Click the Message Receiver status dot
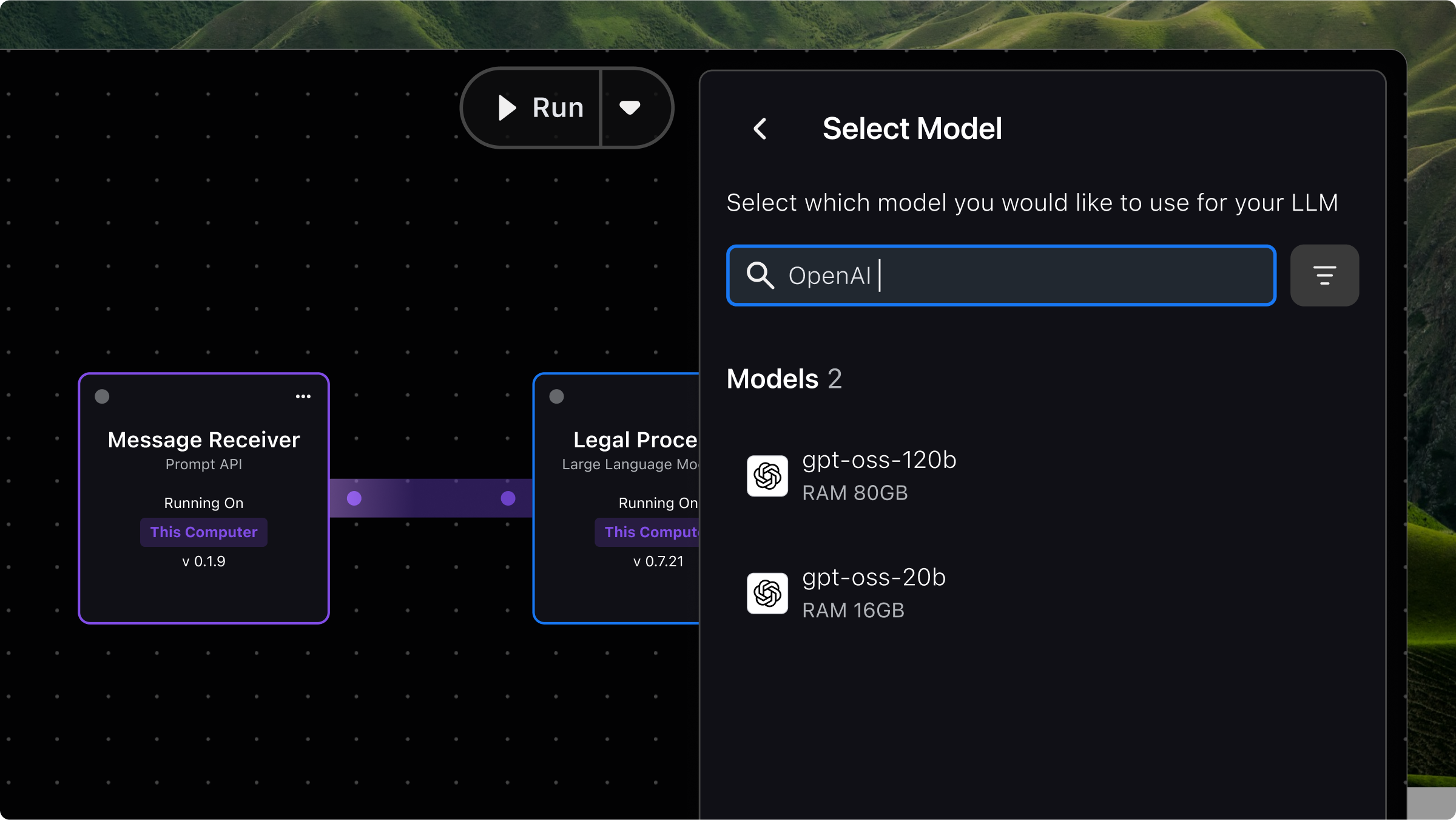This screenshot has width=1456, height=820. point(102,396)
